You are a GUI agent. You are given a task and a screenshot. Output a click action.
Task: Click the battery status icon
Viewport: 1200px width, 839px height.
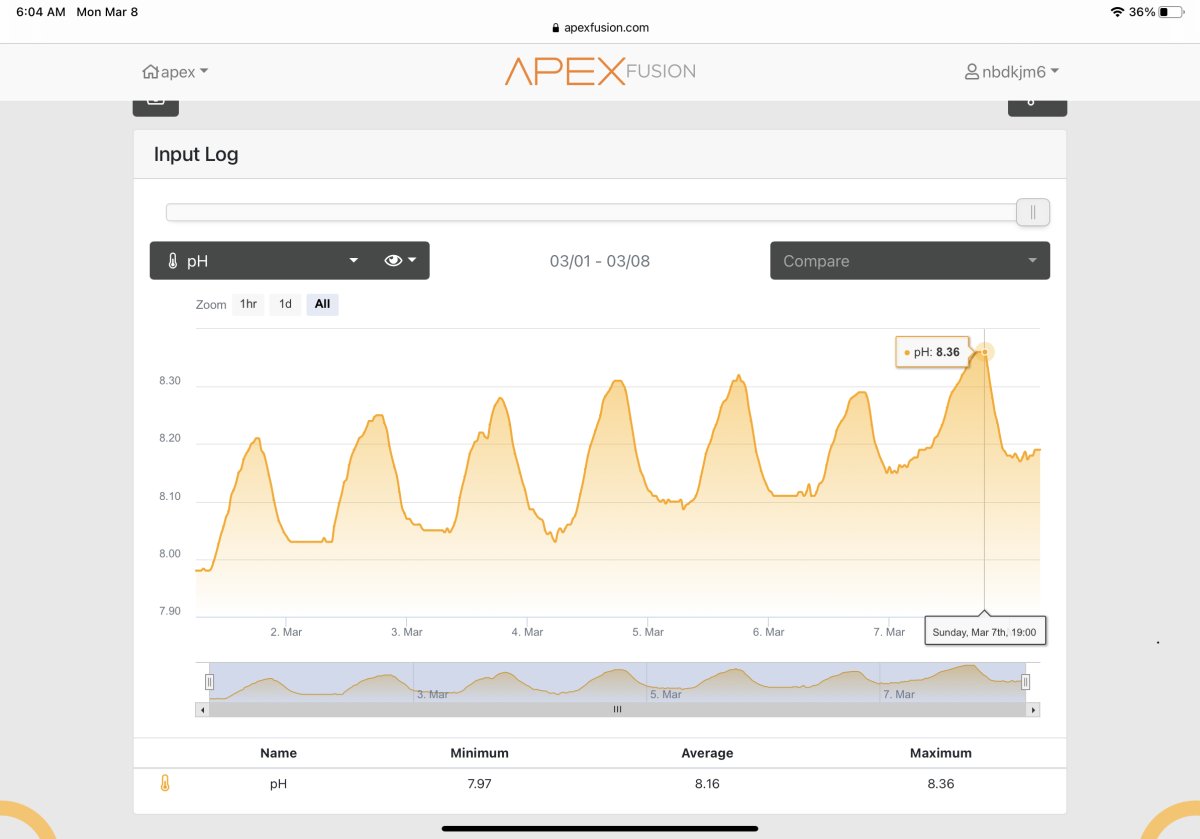tap(1170, 12)
